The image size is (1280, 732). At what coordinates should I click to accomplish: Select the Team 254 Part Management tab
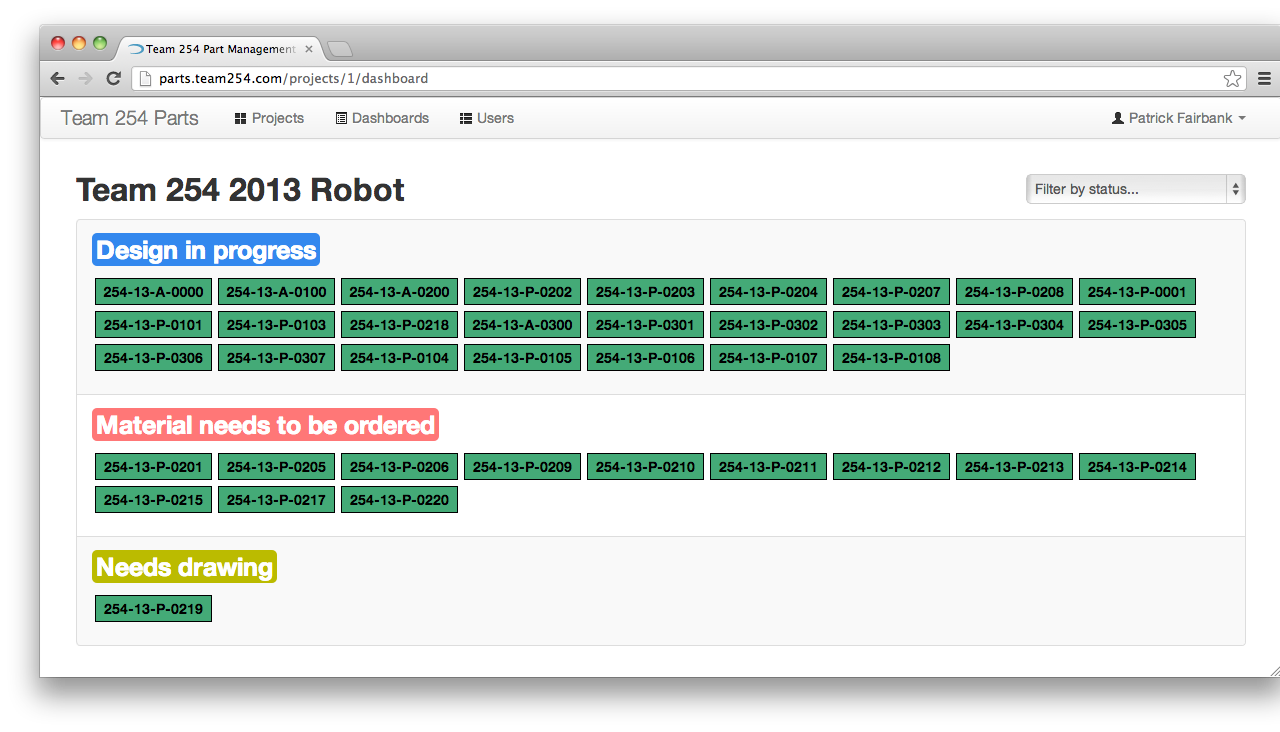(219, 49)
